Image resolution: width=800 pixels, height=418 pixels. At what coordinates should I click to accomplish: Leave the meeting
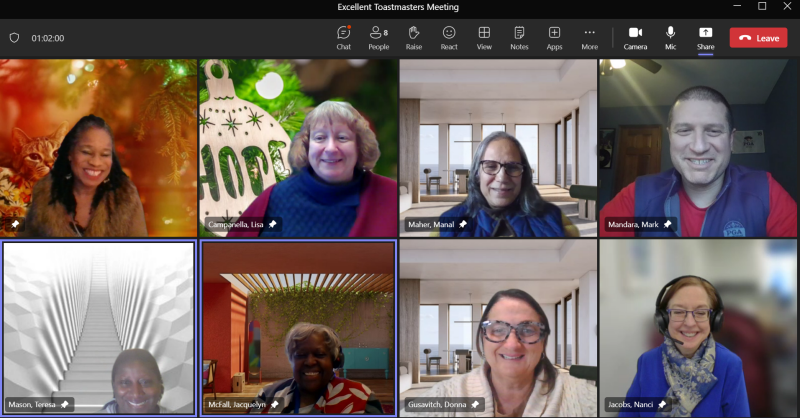tap(759, 38)
